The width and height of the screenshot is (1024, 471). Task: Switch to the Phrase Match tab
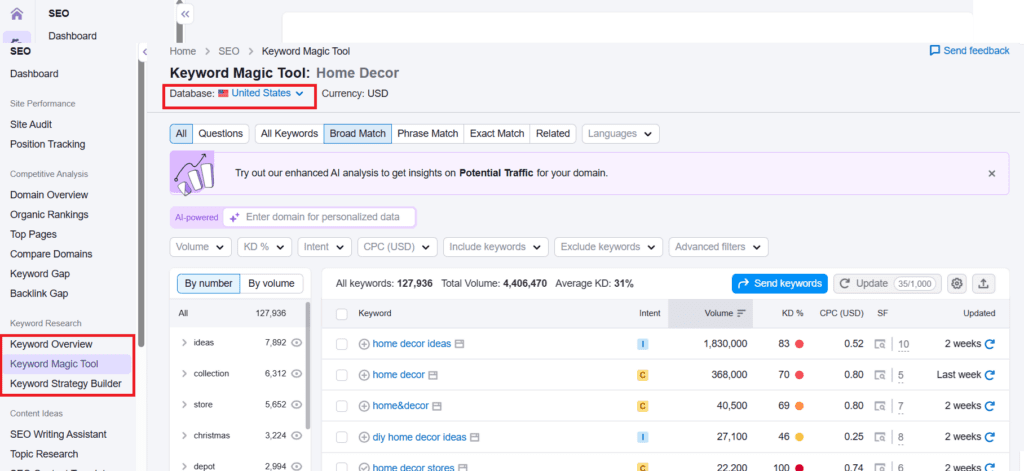[x=427, y=134]
